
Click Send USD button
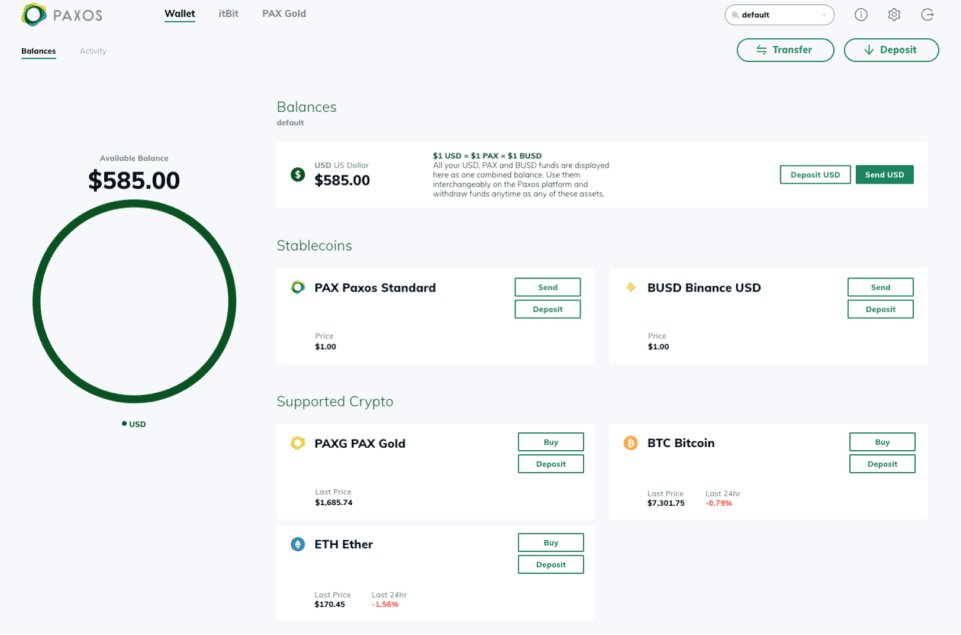(884, 175)
